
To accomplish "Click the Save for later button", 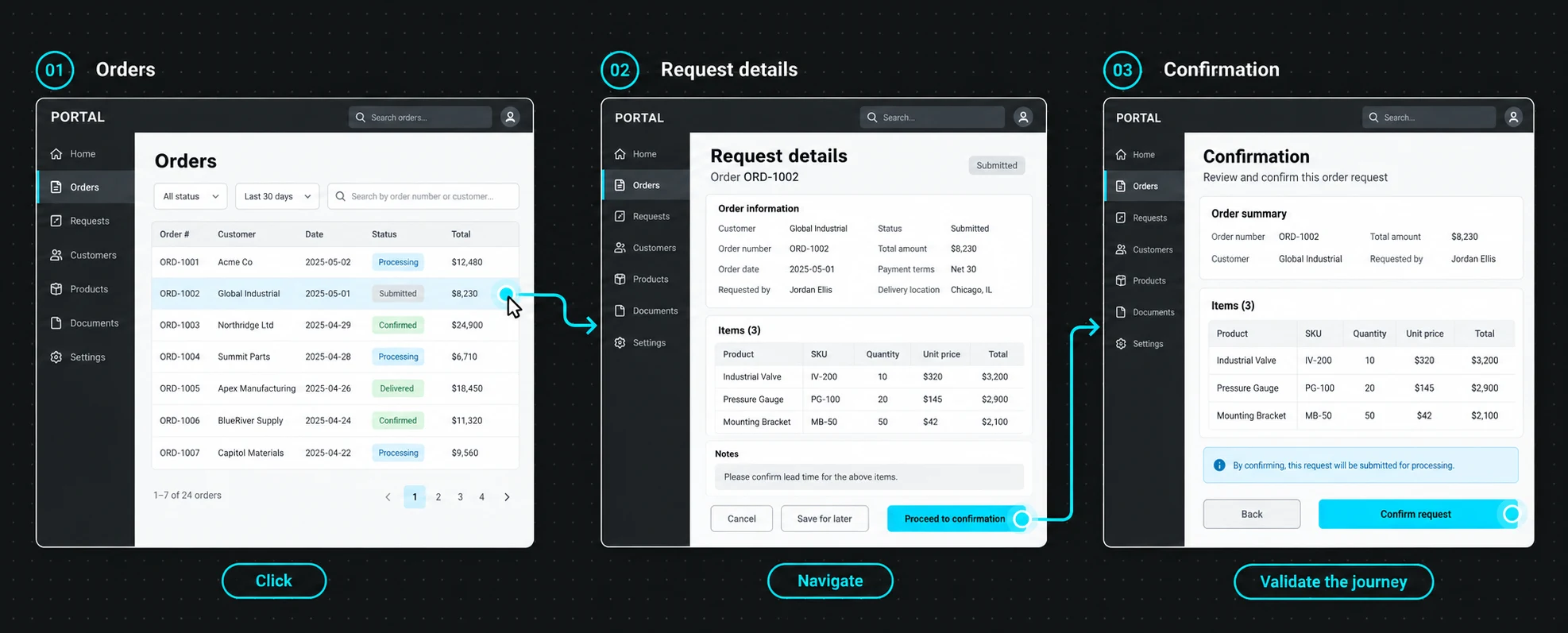I will (825, 519).
